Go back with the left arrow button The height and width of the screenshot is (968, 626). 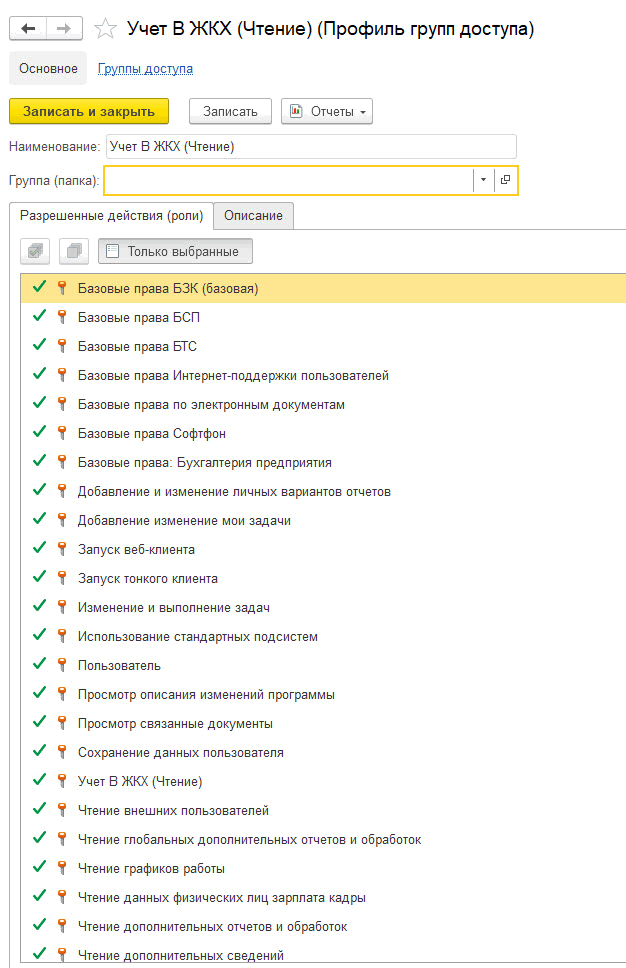pos(28,28)
